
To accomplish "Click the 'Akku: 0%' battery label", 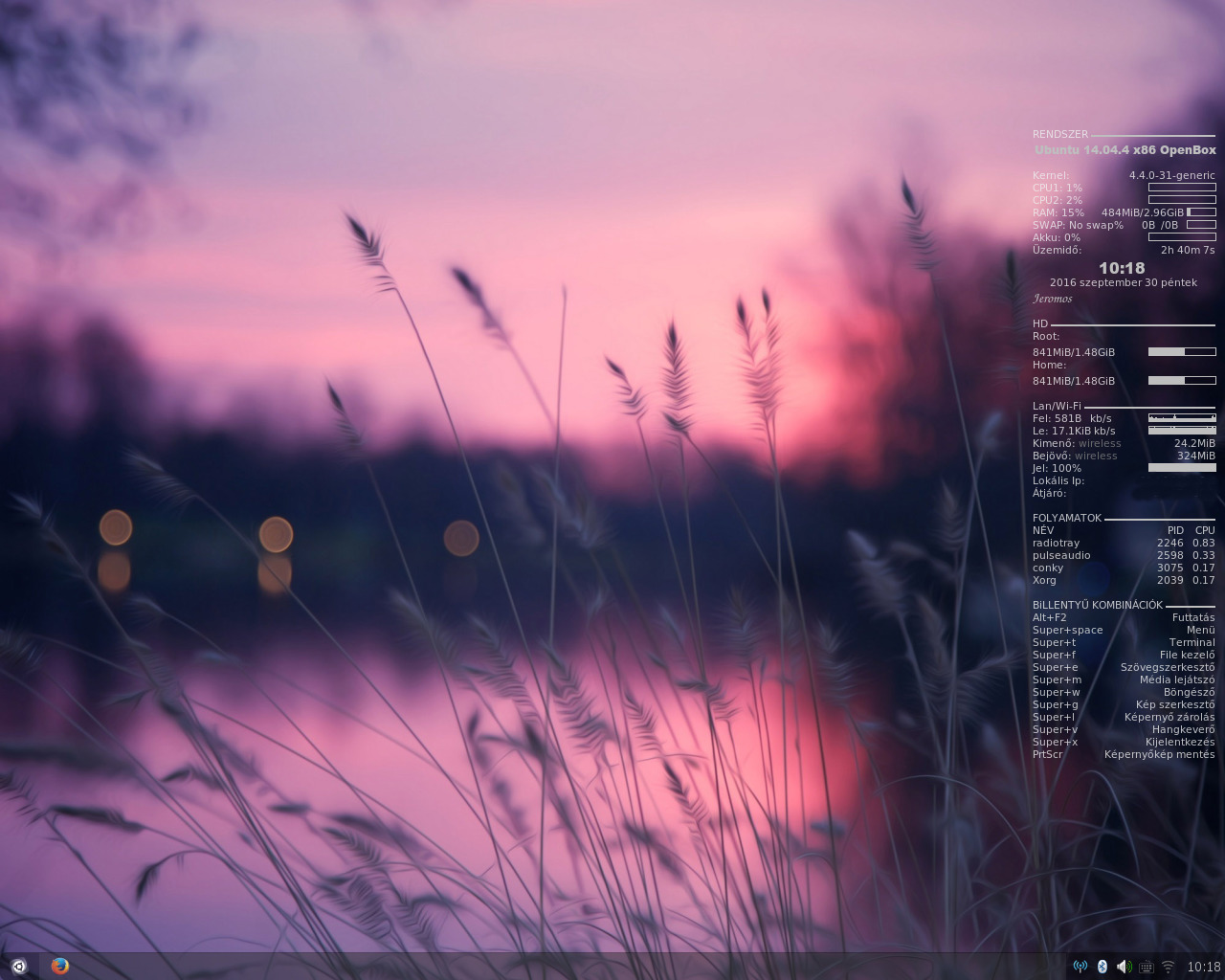I will coord(1057,237).
